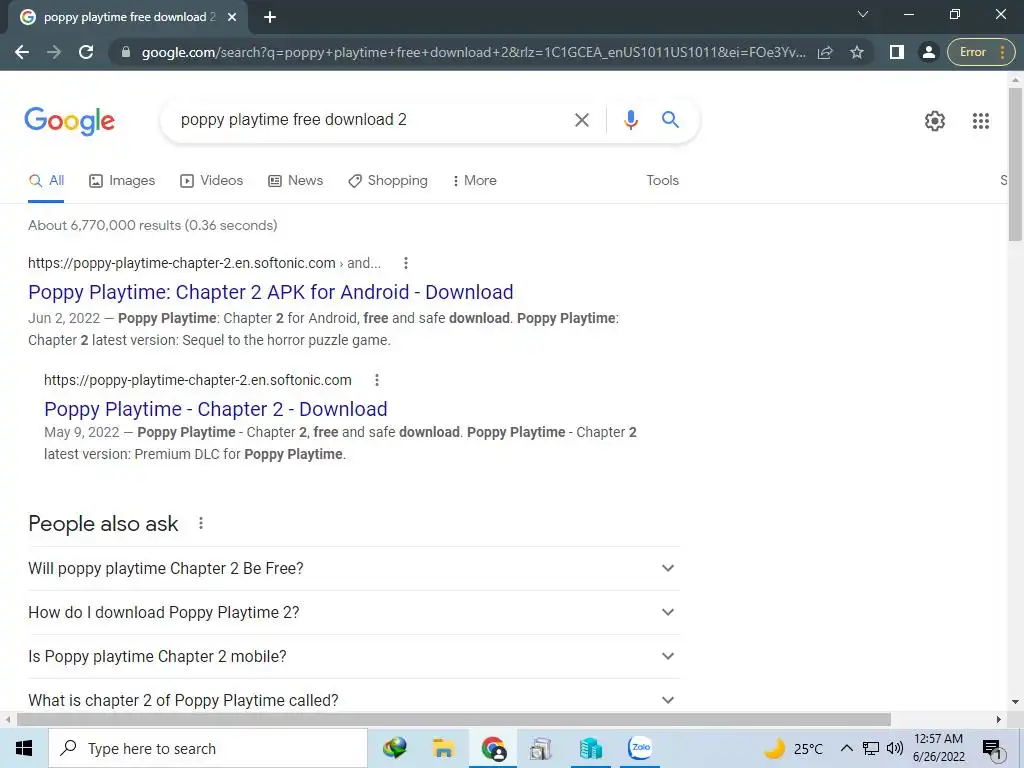Open Poppy Playtime Chapter 2 APK link
This screenshot has width=1024, height=768.
[270, 292]
